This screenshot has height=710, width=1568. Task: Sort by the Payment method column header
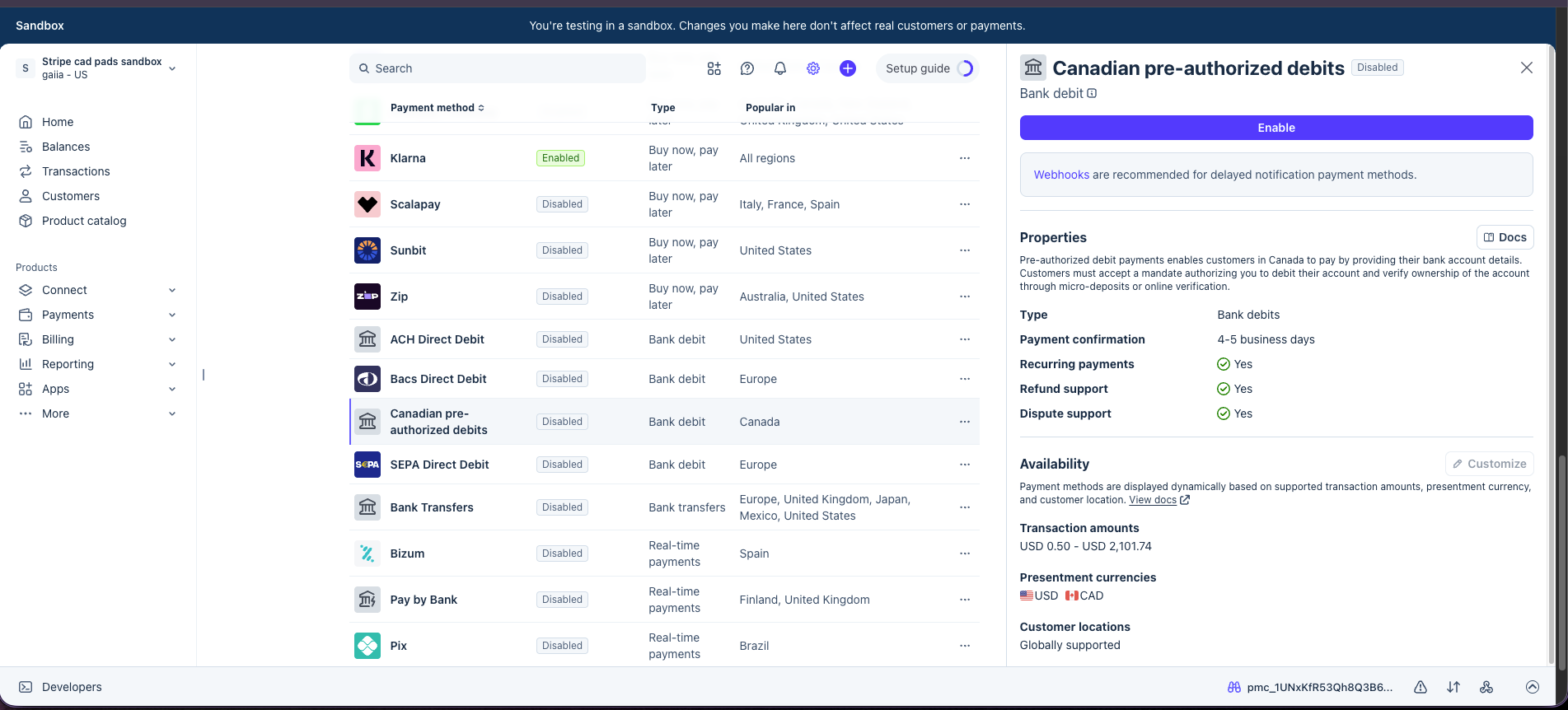(438, 108)
